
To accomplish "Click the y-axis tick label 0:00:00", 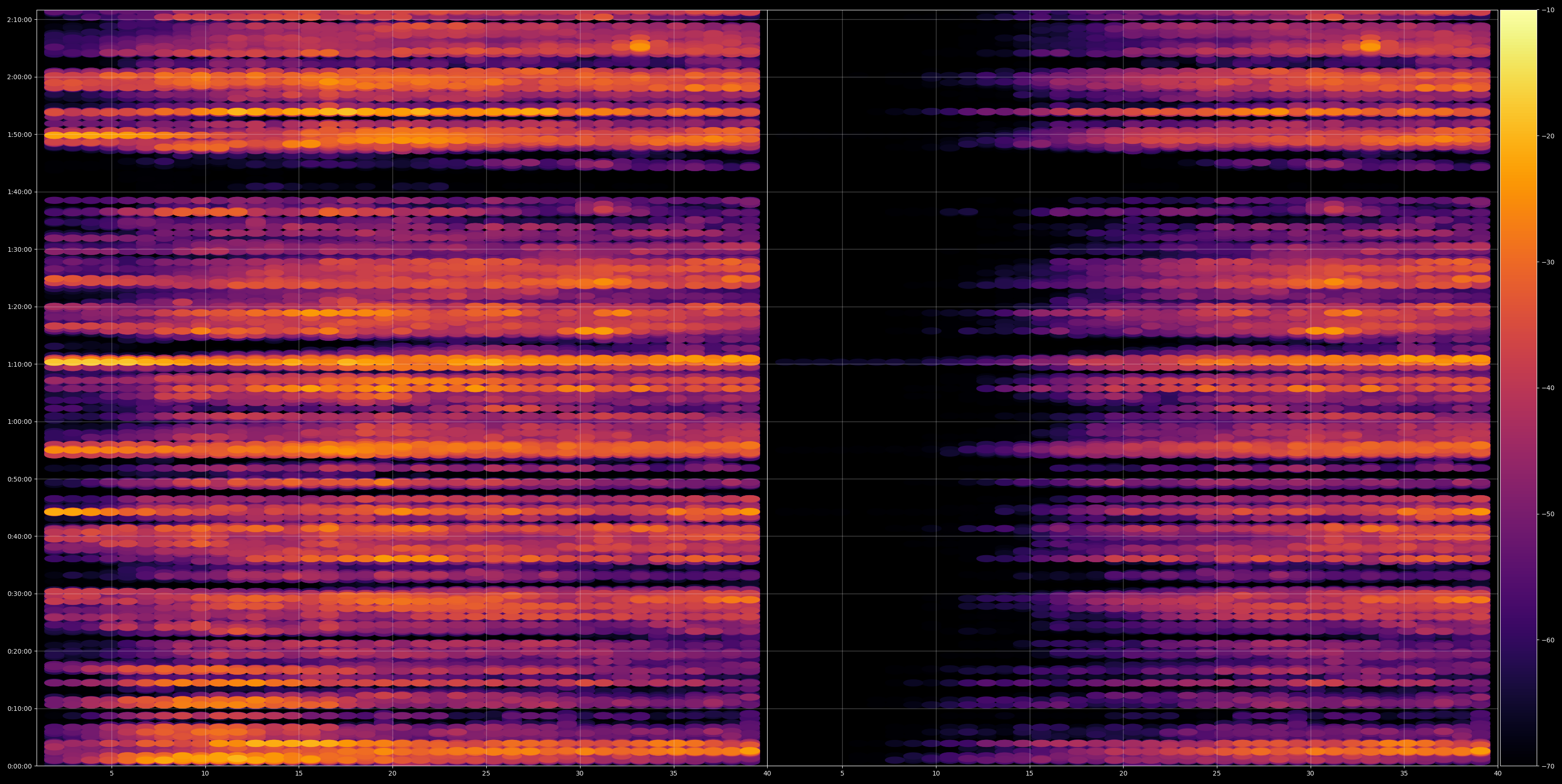I will click(19, 766).
